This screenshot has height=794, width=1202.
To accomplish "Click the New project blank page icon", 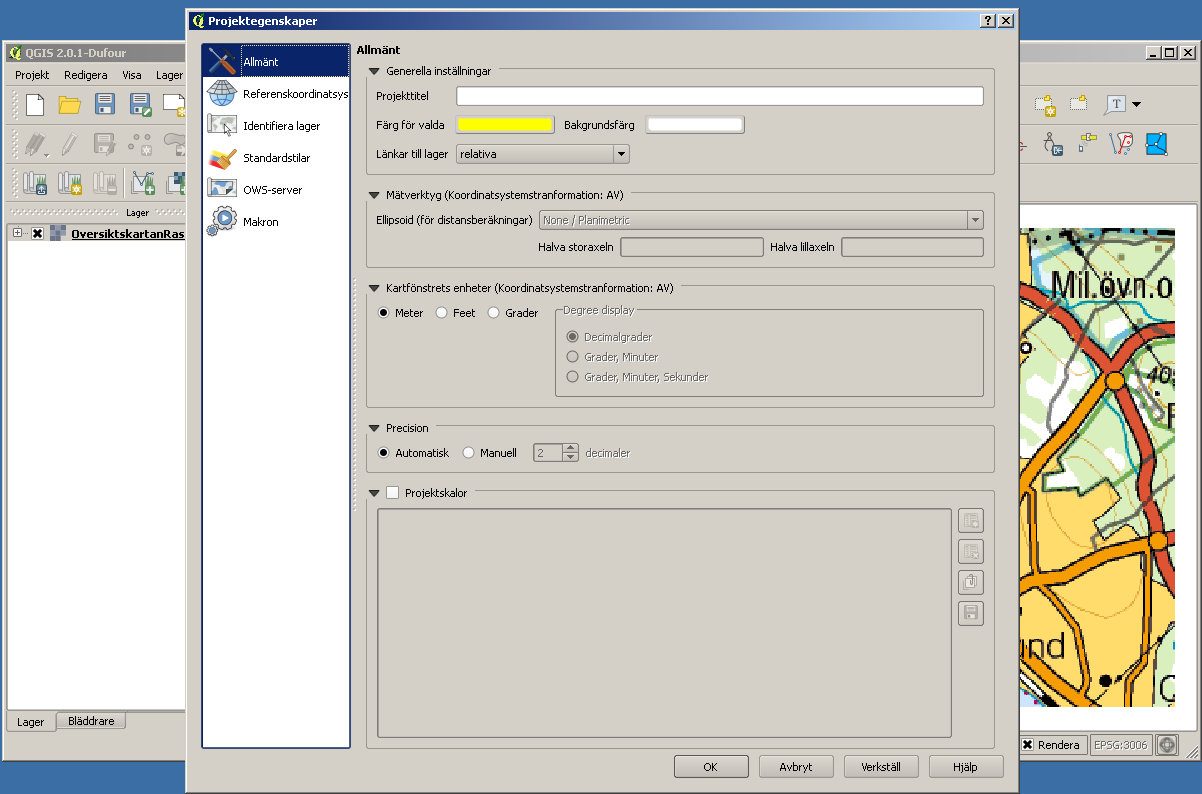I will click(35, 105).
